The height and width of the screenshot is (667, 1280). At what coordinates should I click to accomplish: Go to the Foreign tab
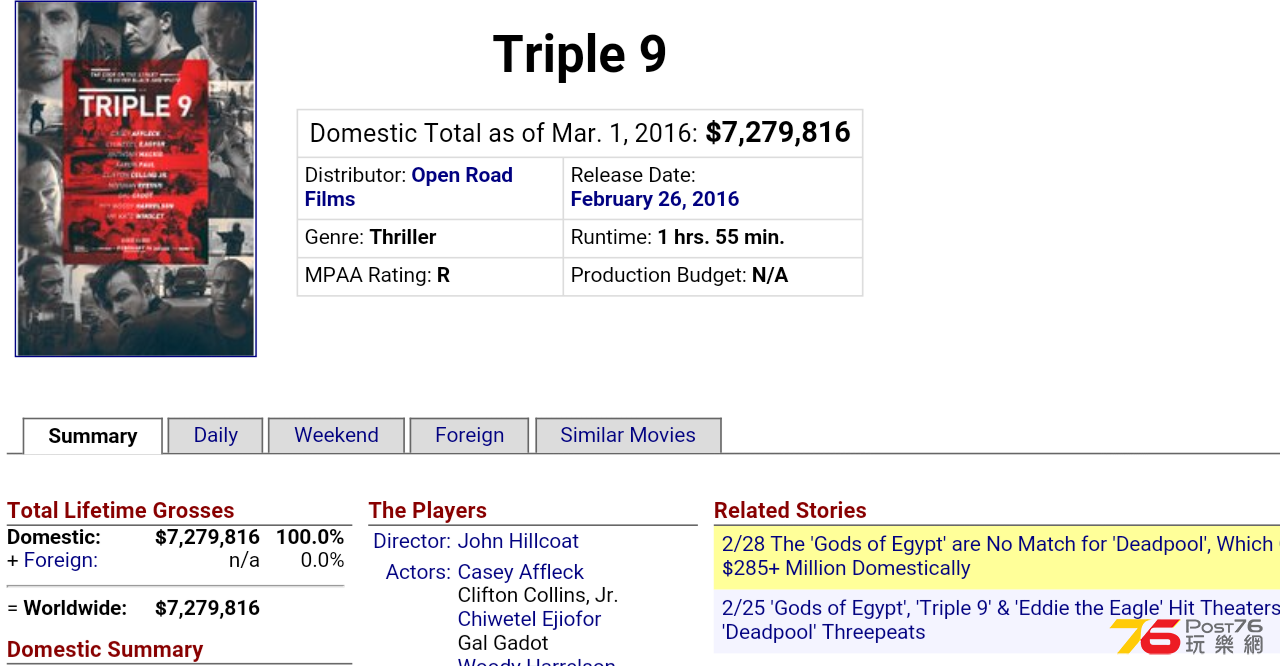tap(469, 435)
